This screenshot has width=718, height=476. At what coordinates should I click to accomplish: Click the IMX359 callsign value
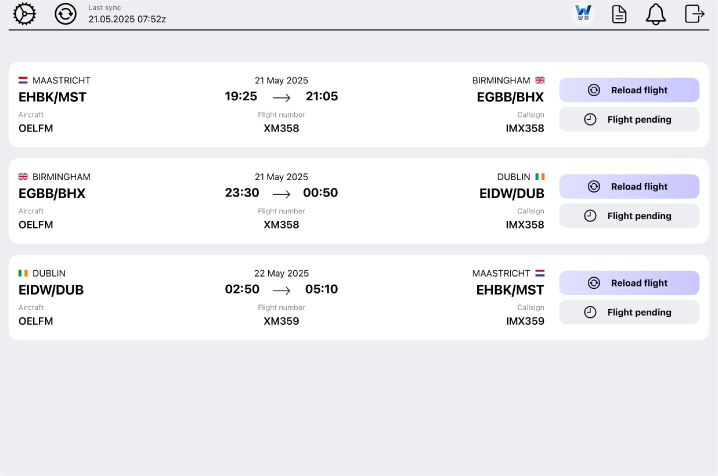pos(525,321)
